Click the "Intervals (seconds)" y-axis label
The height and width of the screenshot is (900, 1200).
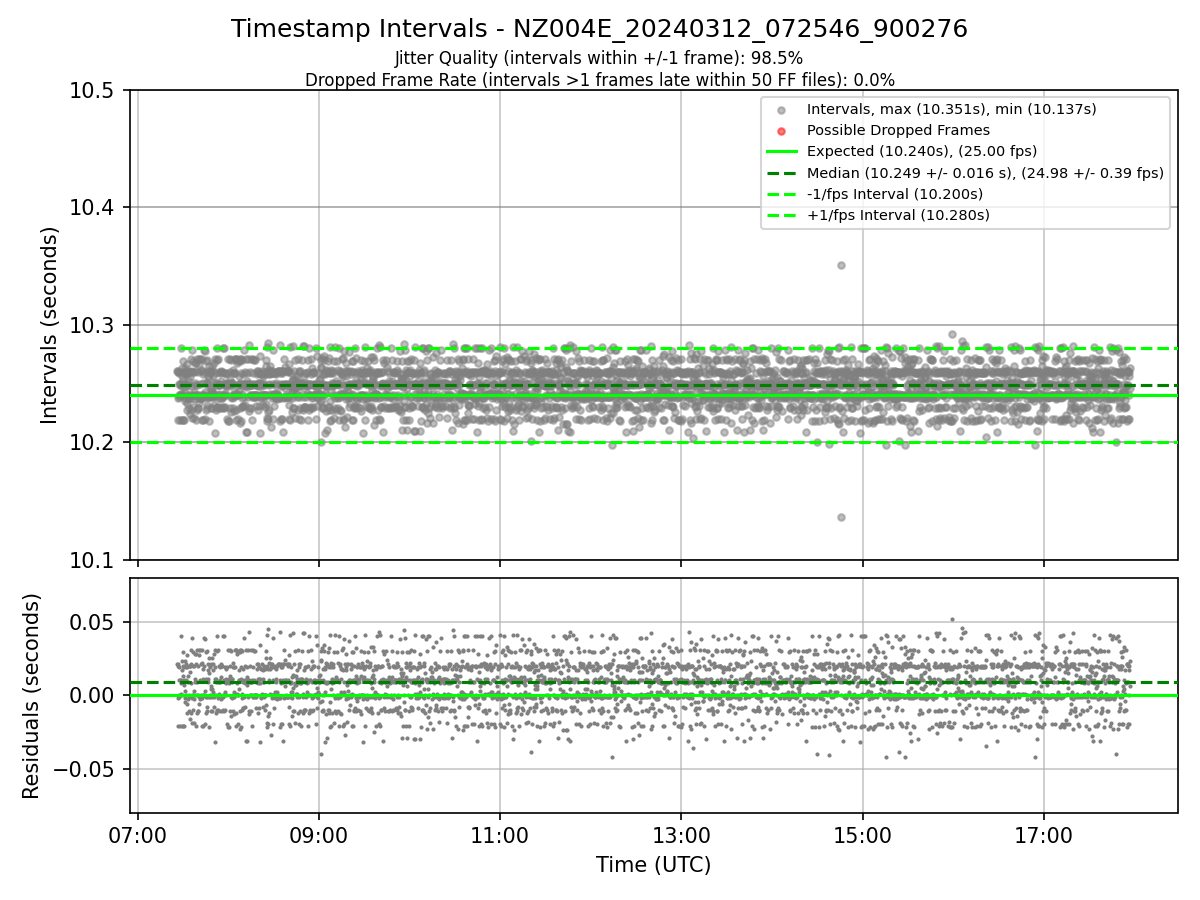(x=50, y=325)
